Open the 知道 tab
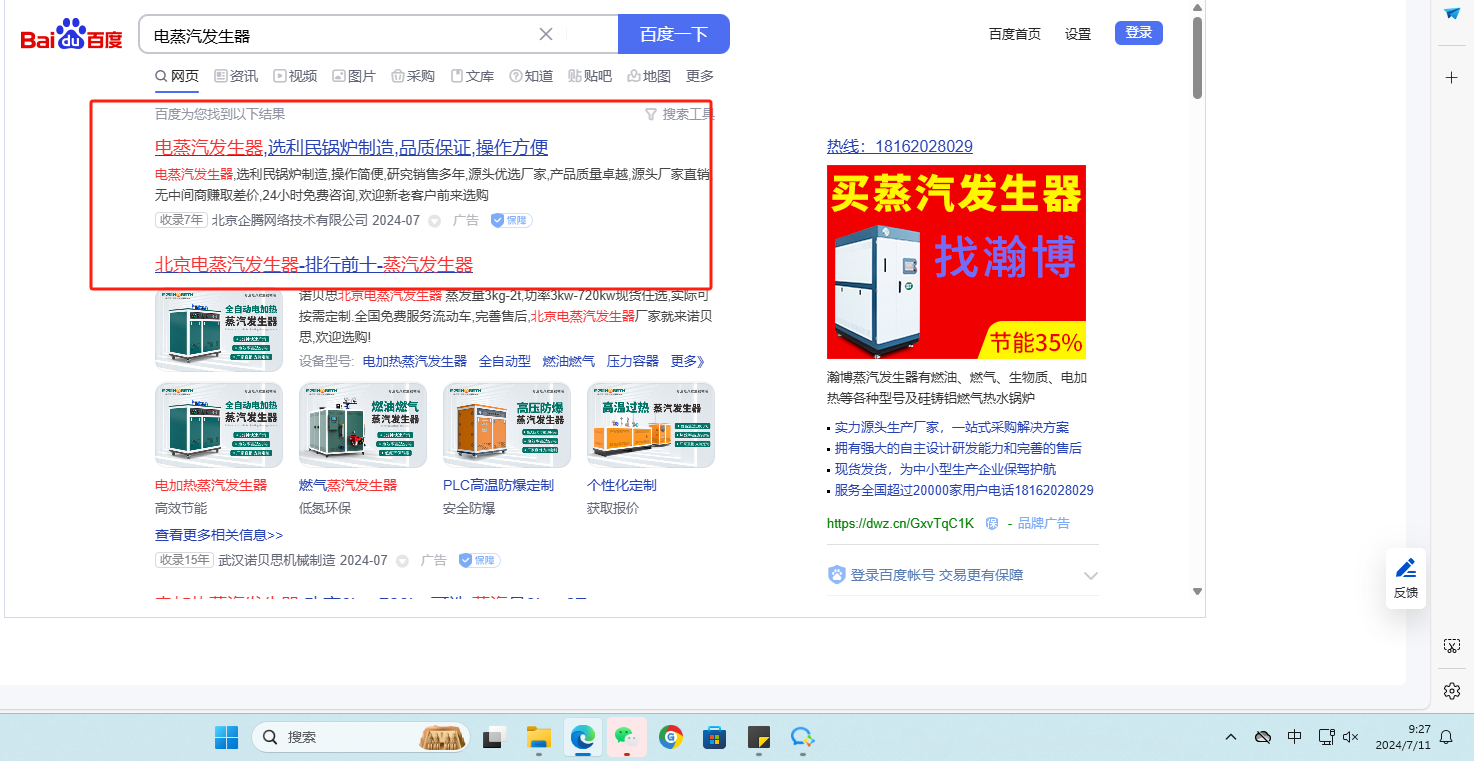 (531, 76)
